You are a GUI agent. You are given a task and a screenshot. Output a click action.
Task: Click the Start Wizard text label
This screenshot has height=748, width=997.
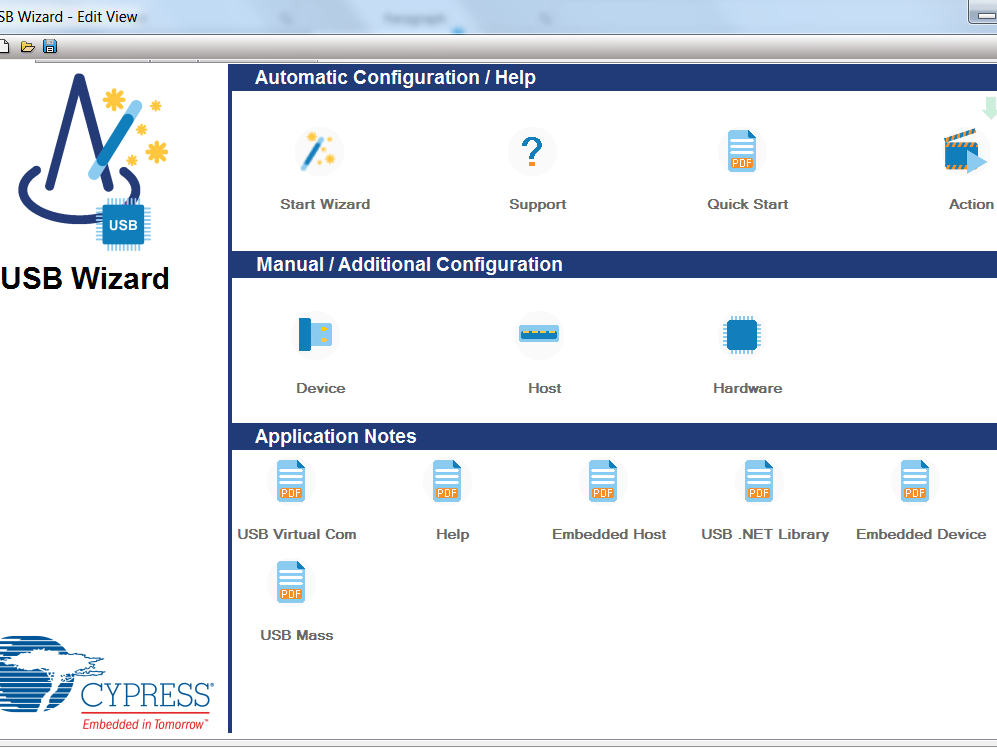pos(325,204)
